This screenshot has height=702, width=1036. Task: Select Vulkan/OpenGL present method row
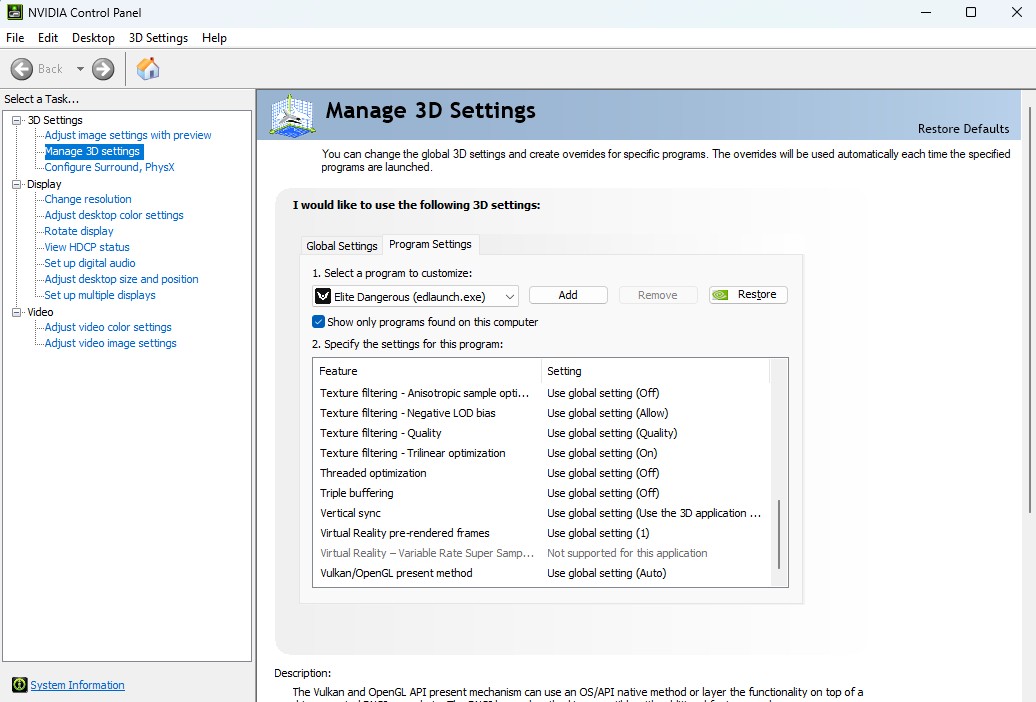[541, 573]
